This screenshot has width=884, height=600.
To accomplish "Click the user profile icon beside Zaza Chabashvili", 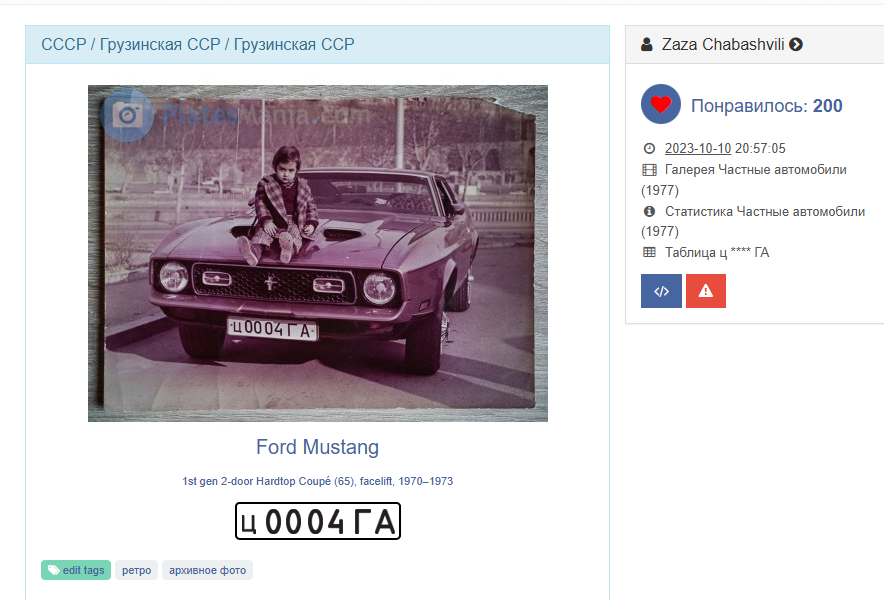I will (647, 44).
